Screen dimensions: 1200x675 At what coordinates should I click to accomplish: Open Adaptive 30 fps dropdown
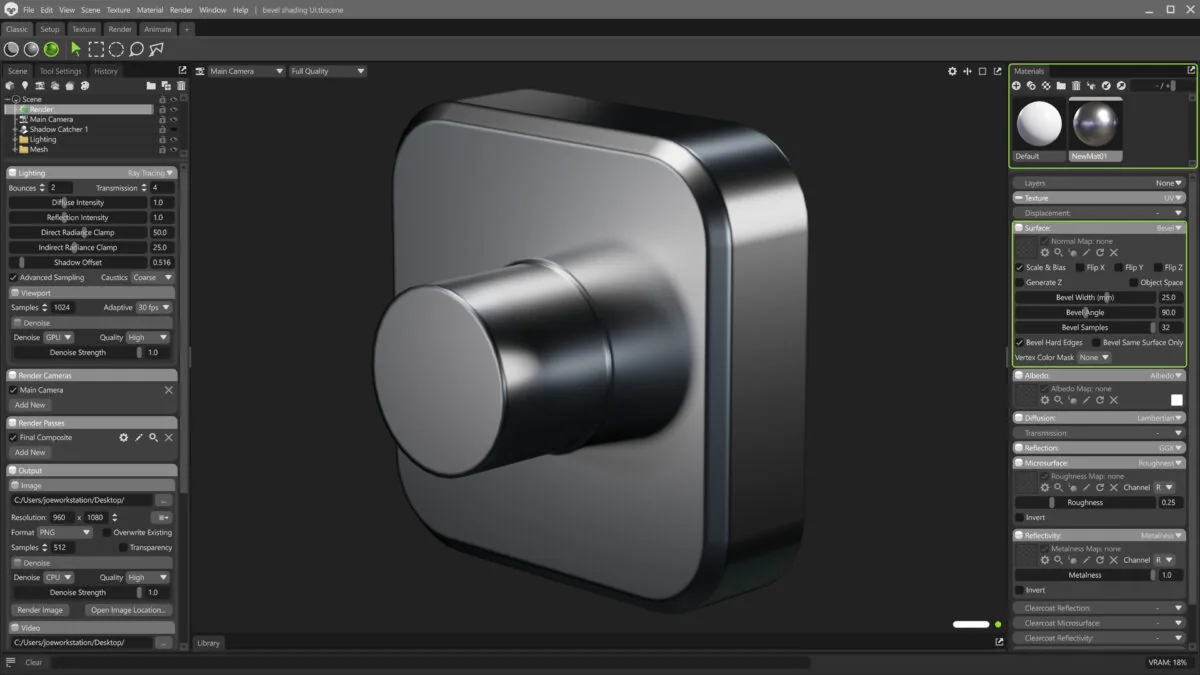pos(153,308)
